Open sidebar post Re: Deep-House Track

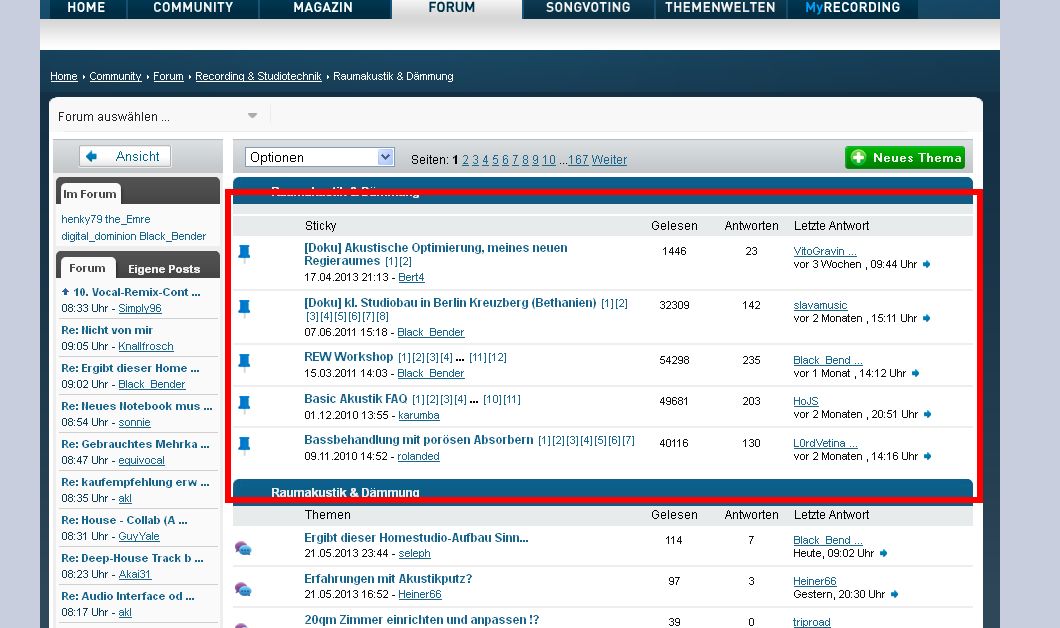tap(132, 558)
